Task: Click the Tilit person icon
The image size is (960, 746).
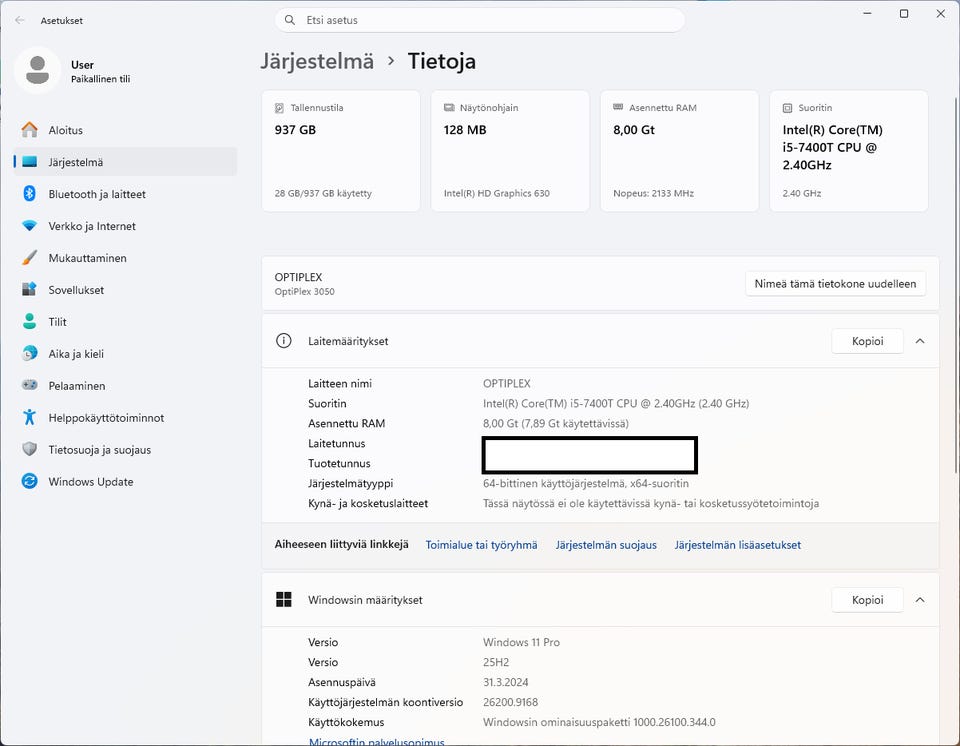Action: pos(29,321)
